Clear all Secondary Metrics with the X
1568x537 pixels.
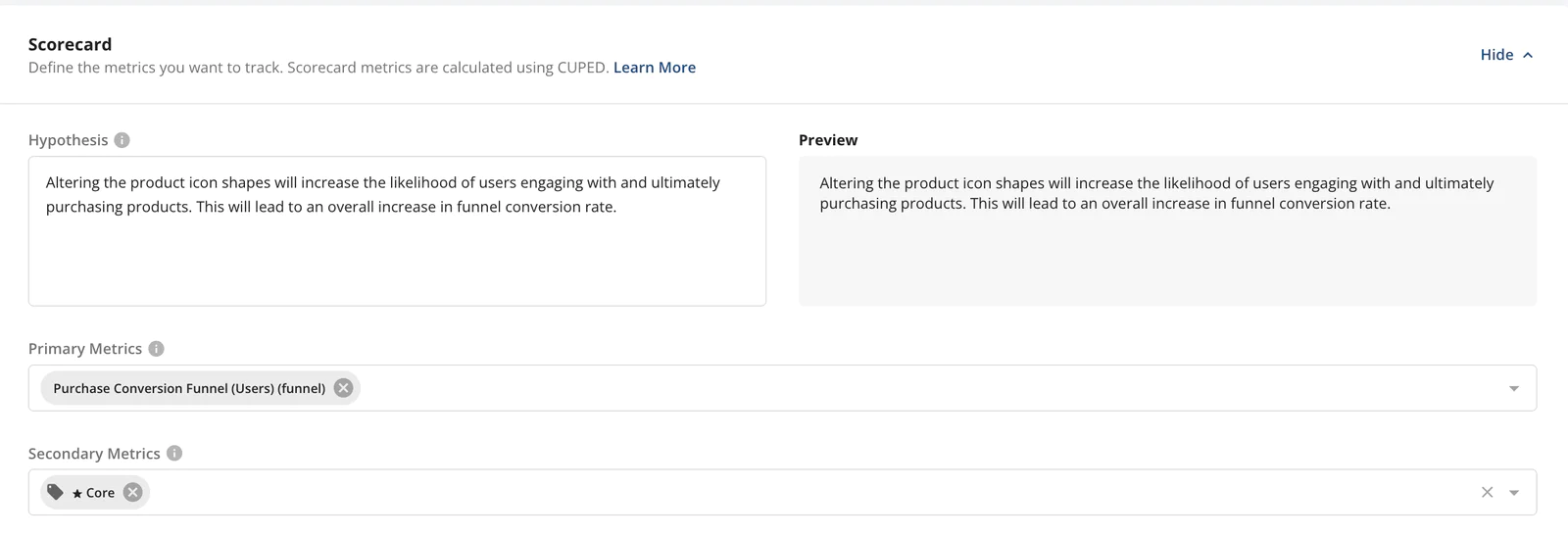click(x=1487, y=492)
